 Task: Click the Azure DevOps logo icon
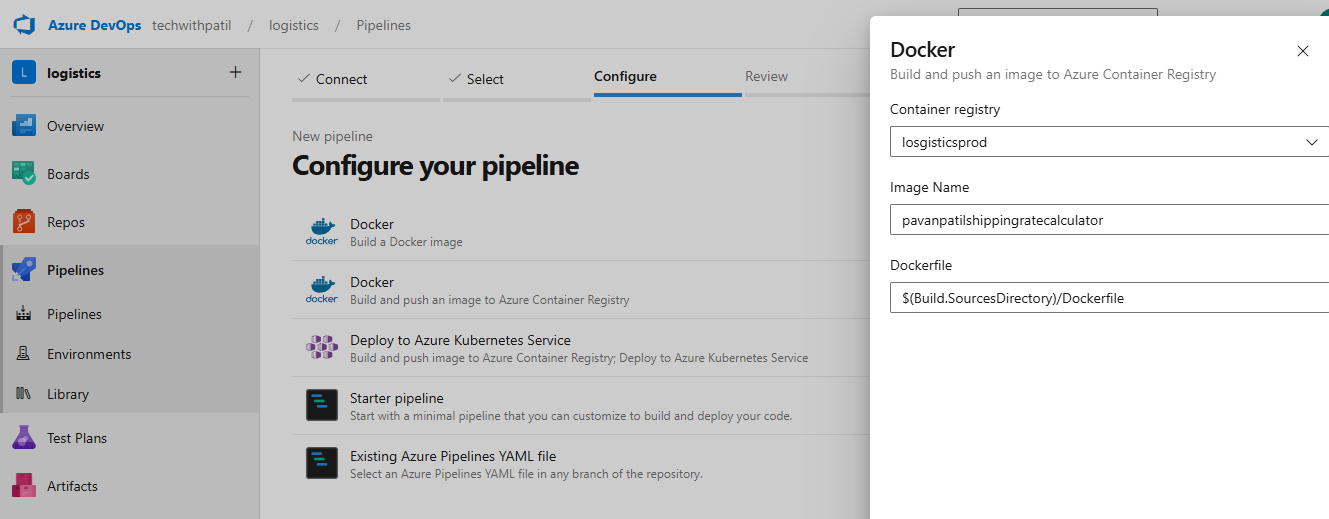[x=24, y=25]
